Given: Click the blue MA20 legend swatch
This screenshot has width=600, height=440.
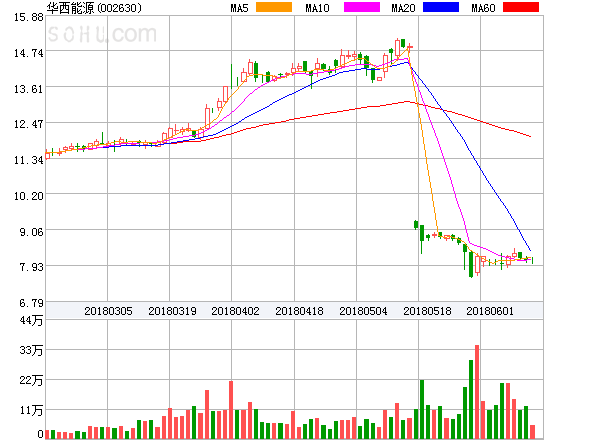Looking at the screenshot, I should point(441,7).
